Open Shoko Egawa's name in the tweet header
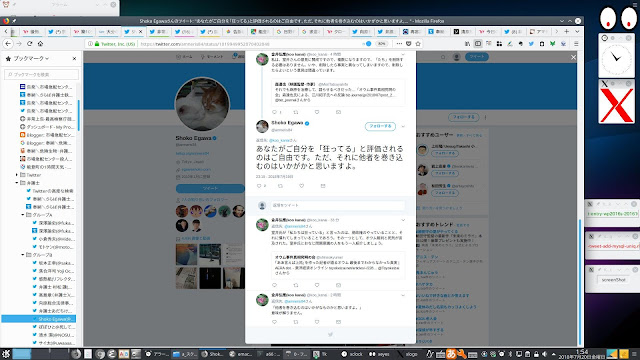The image size is (640, 360). pos(287,123)
